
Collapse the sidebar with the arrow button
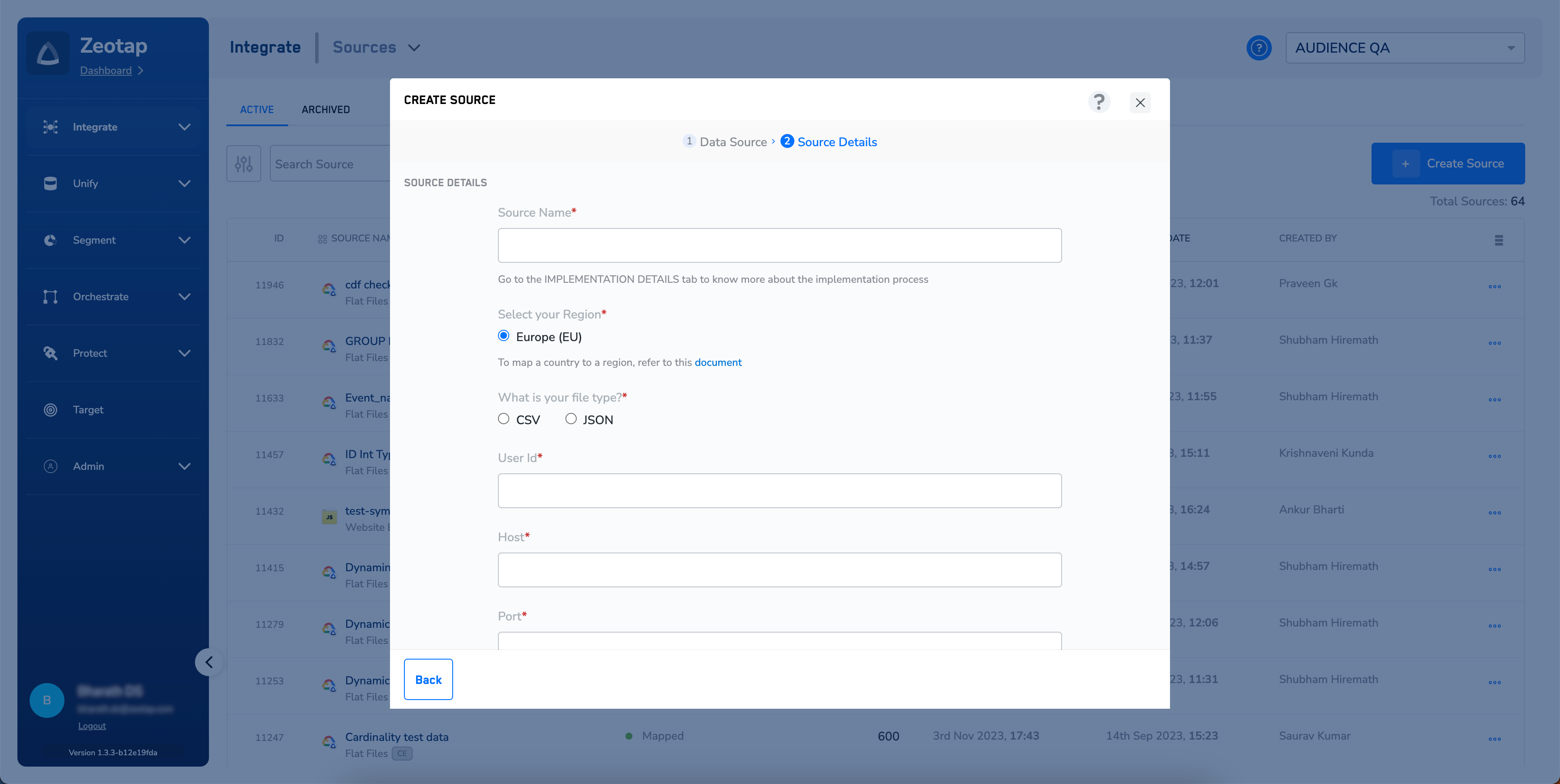pyautogui.click(x=209, y=662)
